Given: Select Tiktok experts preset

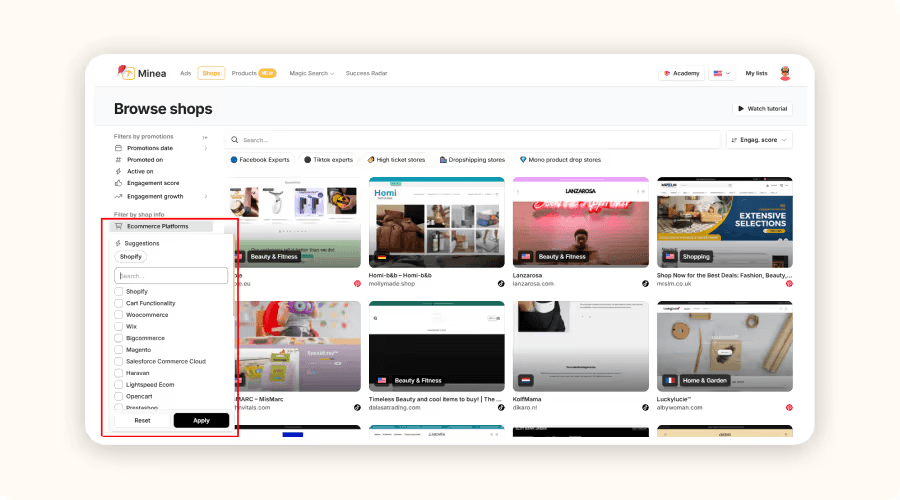Looking at the screenshot, I should [x=328, y=160].
